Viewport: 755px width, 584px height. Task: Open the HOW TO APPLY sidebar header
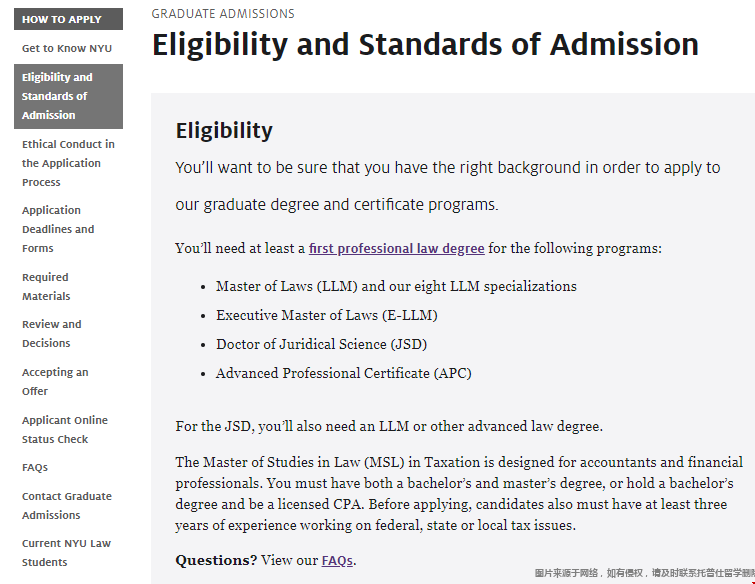point(62,19)
